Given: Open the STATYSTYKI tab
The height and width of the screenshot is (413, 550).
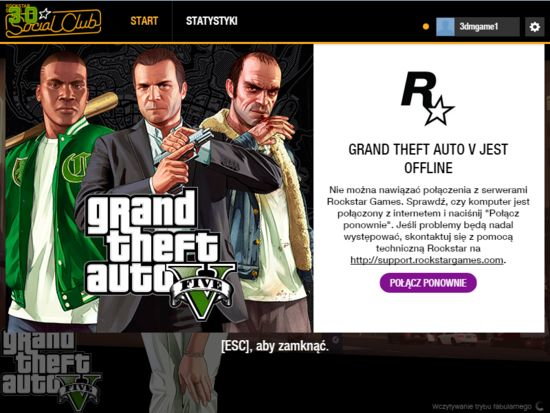Looking at the screenshot, I should tap(212, 21).
